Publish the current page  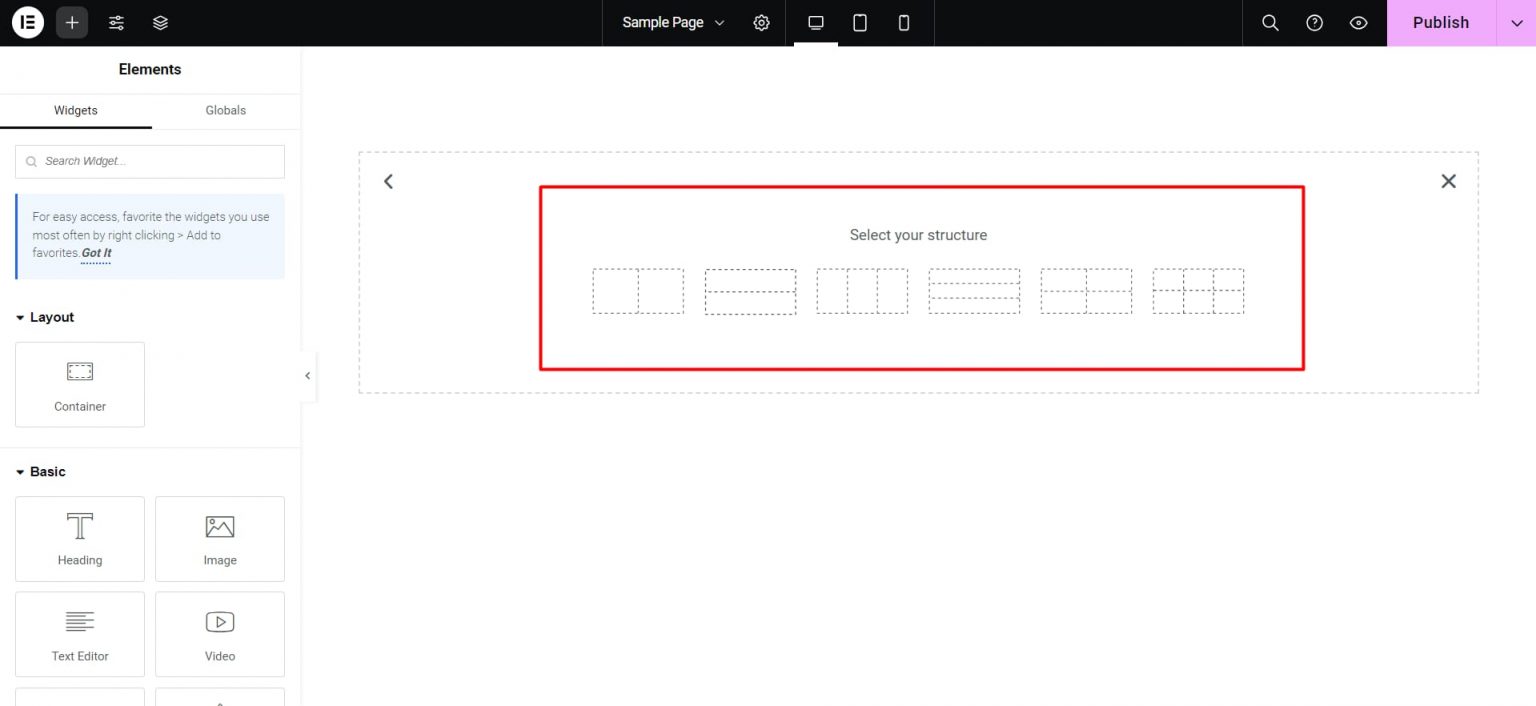[1440, 22]
